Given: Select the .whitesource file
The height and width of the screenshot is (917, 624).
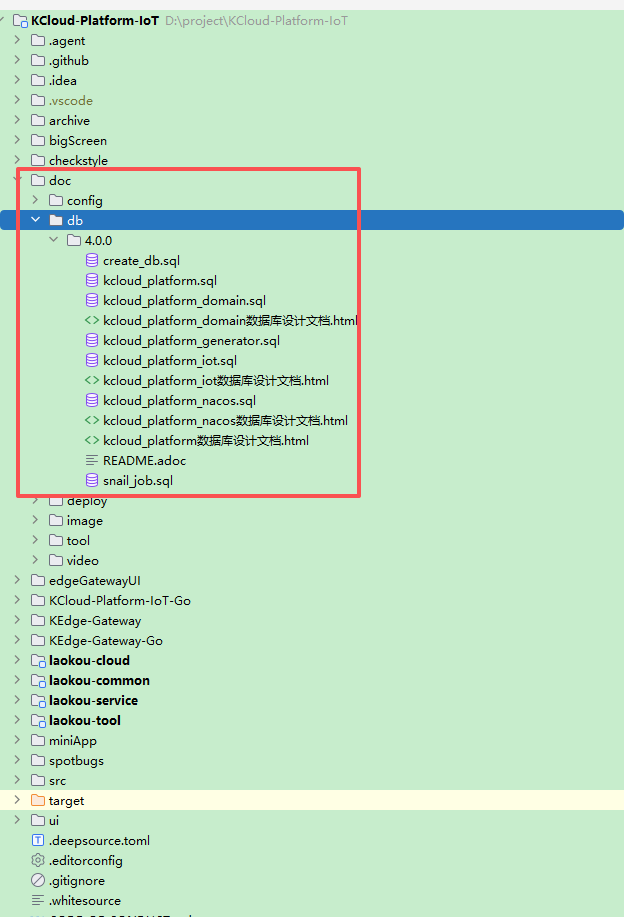Looking at the screenshot, I should click(x=84, y=901).
